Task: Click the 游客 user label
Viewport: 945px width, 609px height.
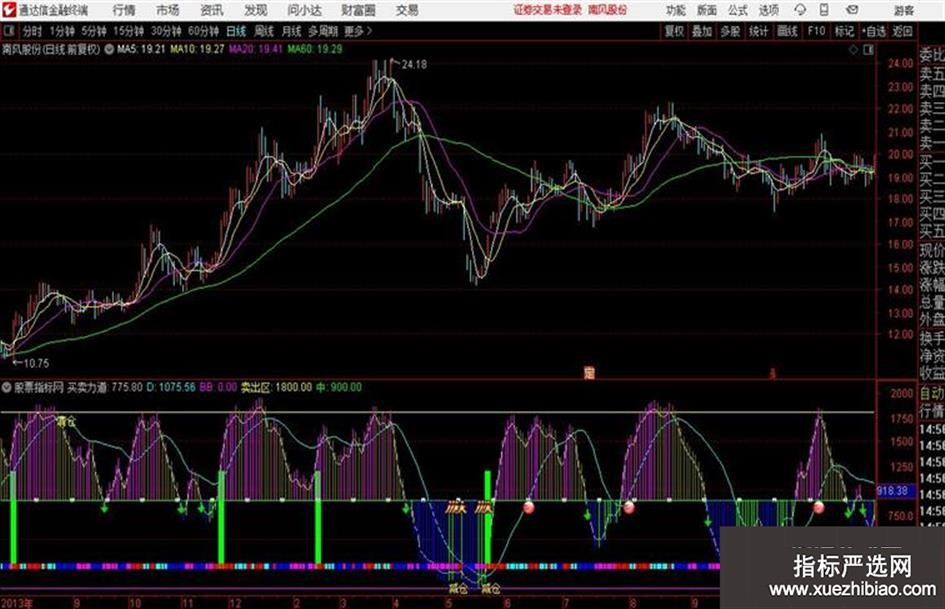Action: pyautogui.click(x=903, y=10)
